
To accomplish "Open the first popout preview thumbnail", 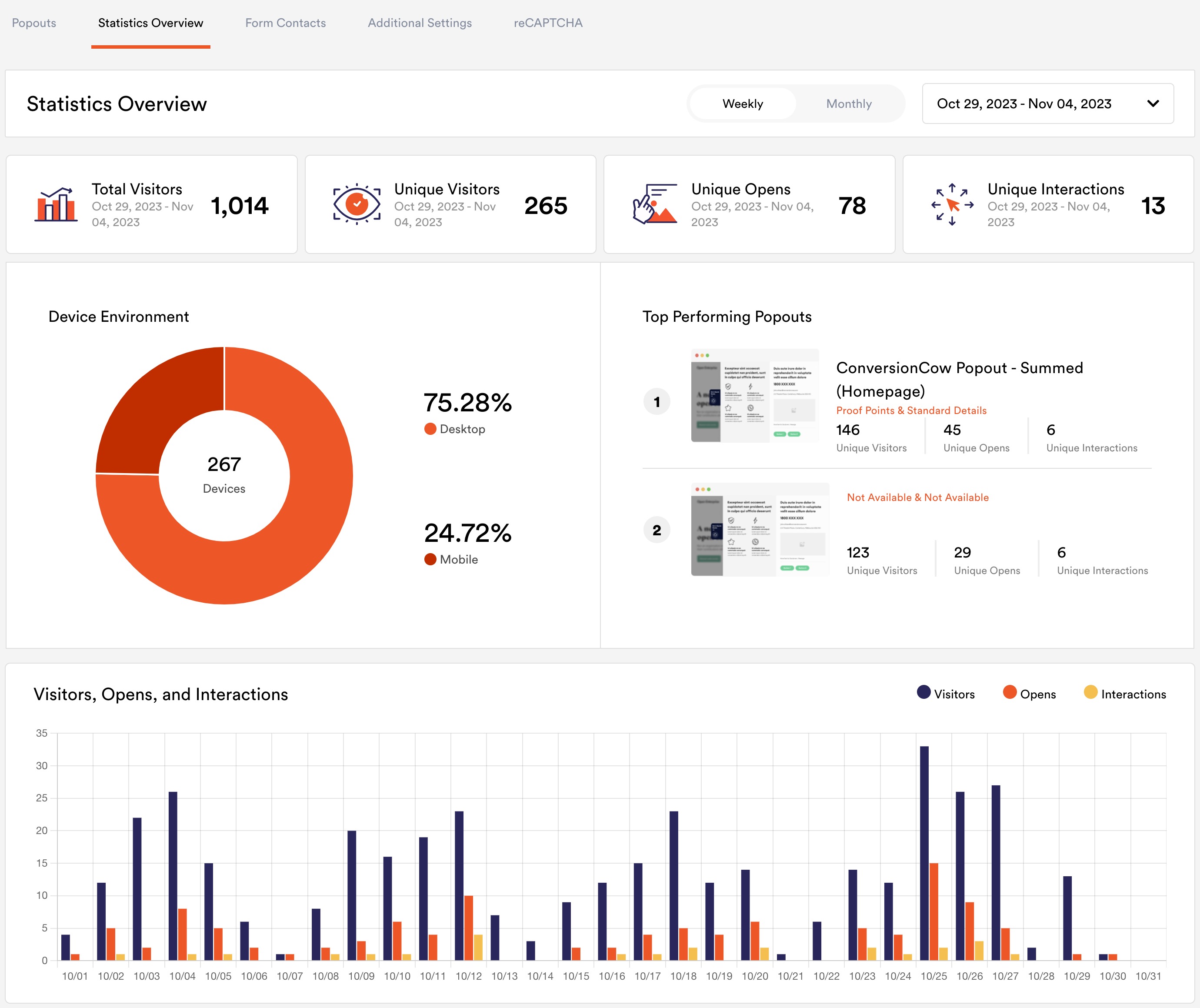I will click(x=754, y=395).
